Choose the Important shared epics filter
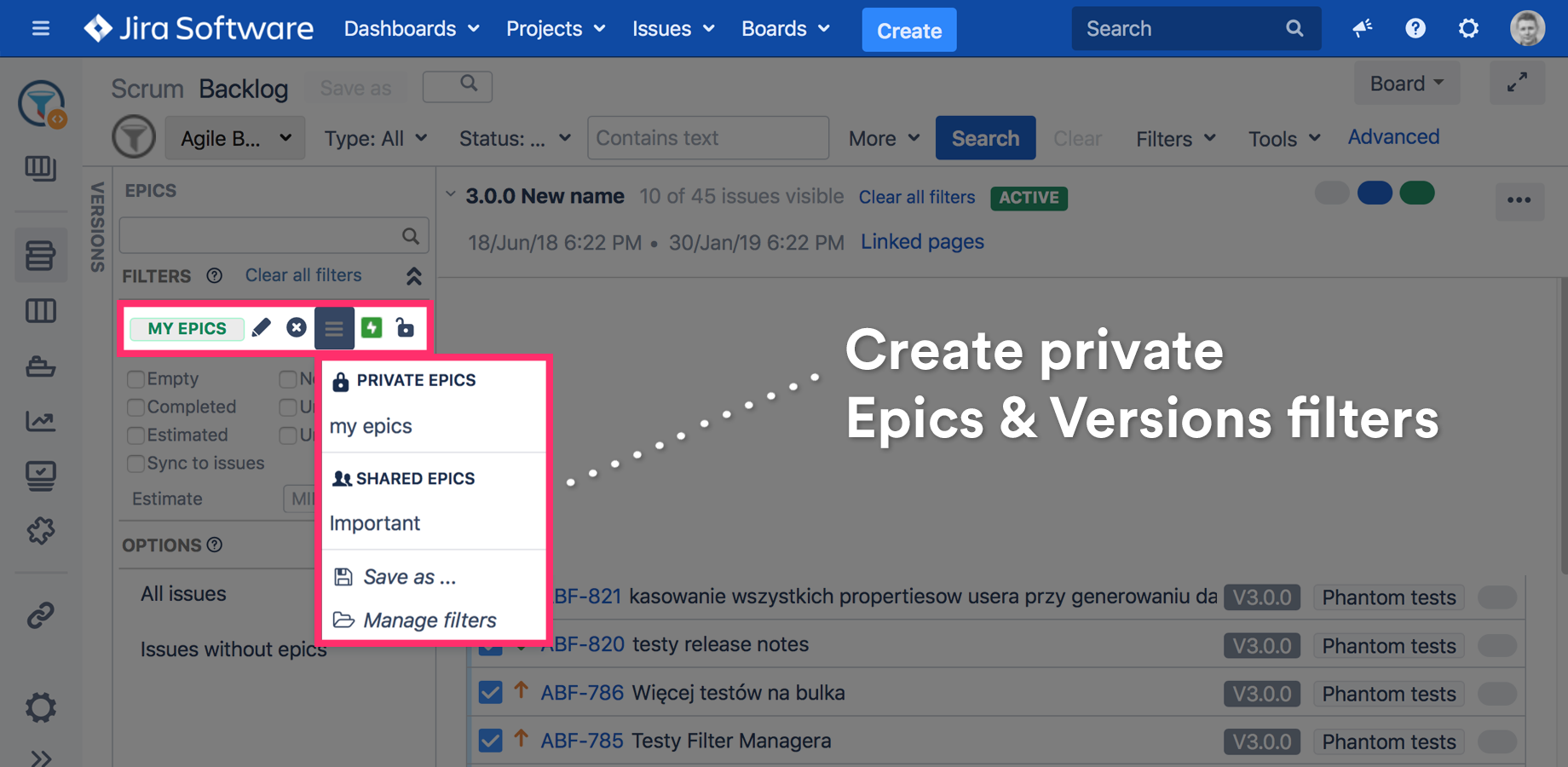 375,523
